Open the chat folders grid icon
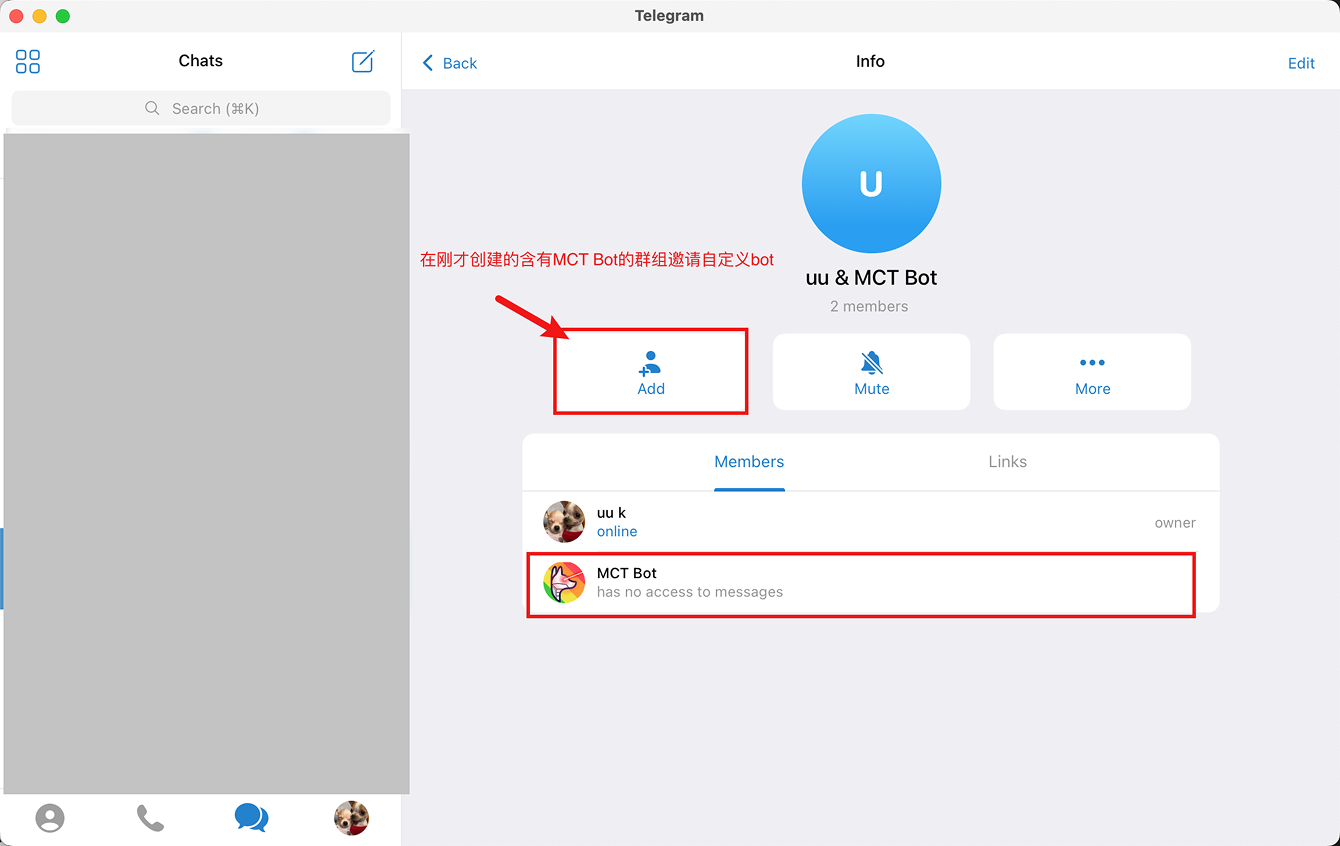 (x=27, y=61)
